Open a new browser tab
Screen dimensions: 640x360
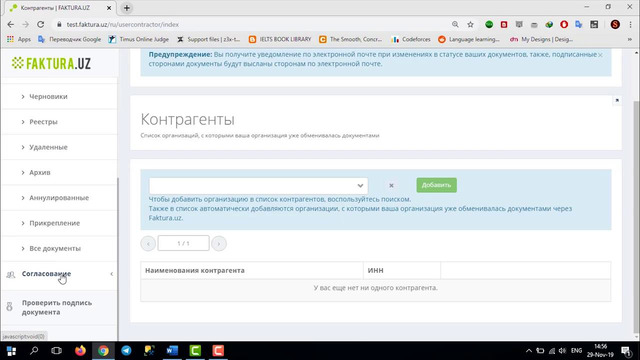point(127,8)
